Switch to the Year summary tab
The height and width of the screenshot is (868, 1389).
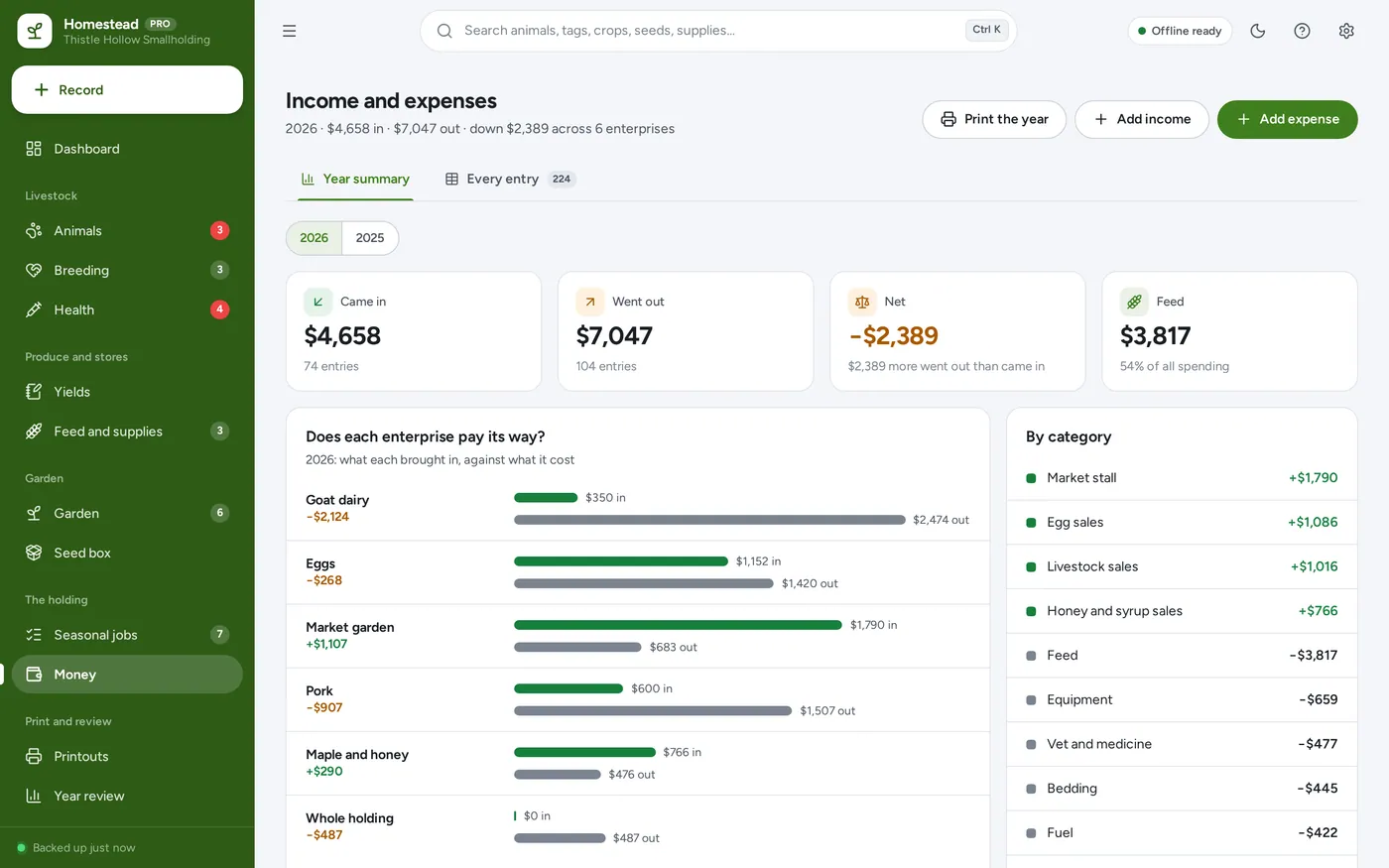coord(355,180)
